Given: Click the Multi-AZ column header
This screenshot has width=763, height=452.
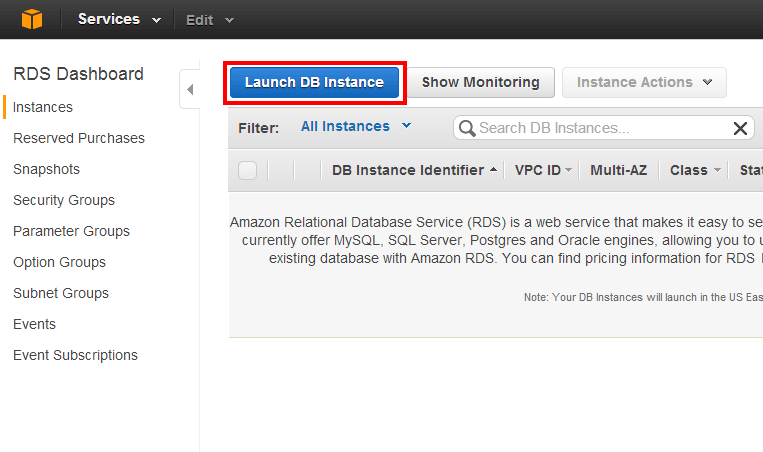Looking at the screenshot, I should point(618,170).
